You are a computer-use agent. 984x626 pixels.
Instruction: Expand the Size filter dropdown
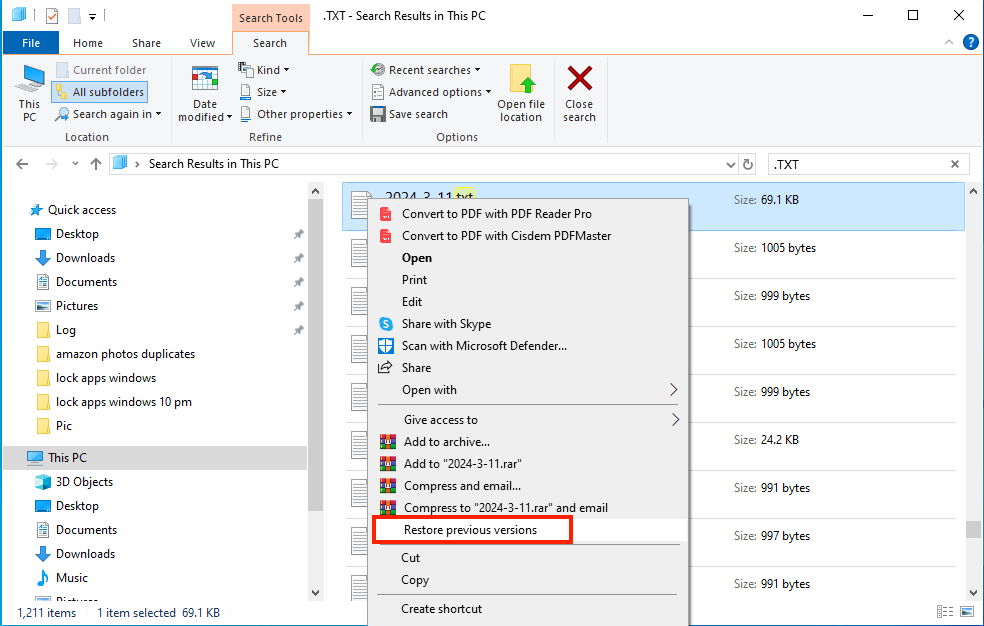click(x=263, y=91)
